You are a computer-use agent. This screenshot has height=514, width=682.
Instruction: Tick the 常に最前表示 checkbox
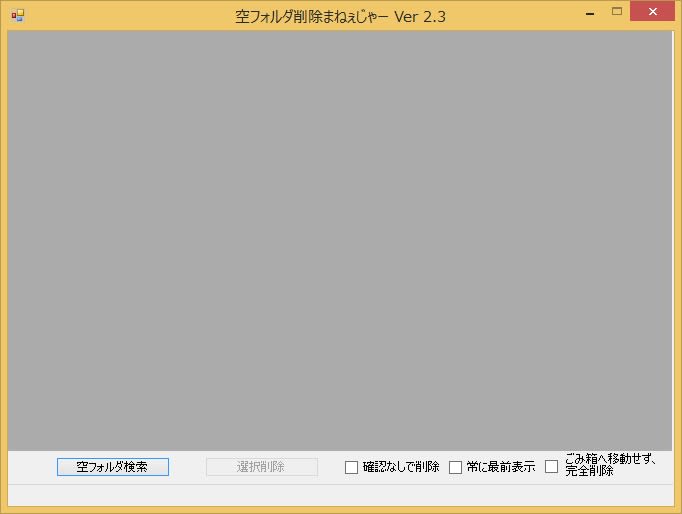click(455, 467)
